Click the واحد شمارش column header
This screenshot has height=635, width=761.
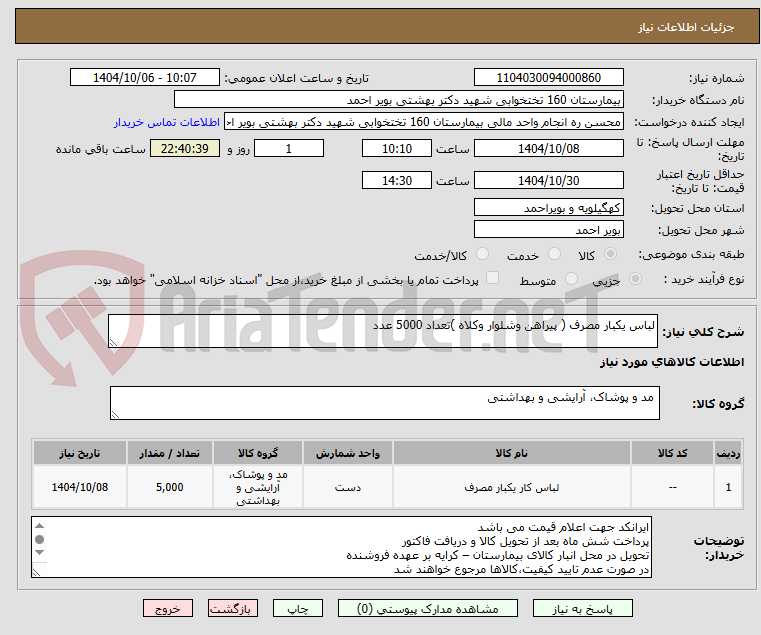[x=347, y=453]
